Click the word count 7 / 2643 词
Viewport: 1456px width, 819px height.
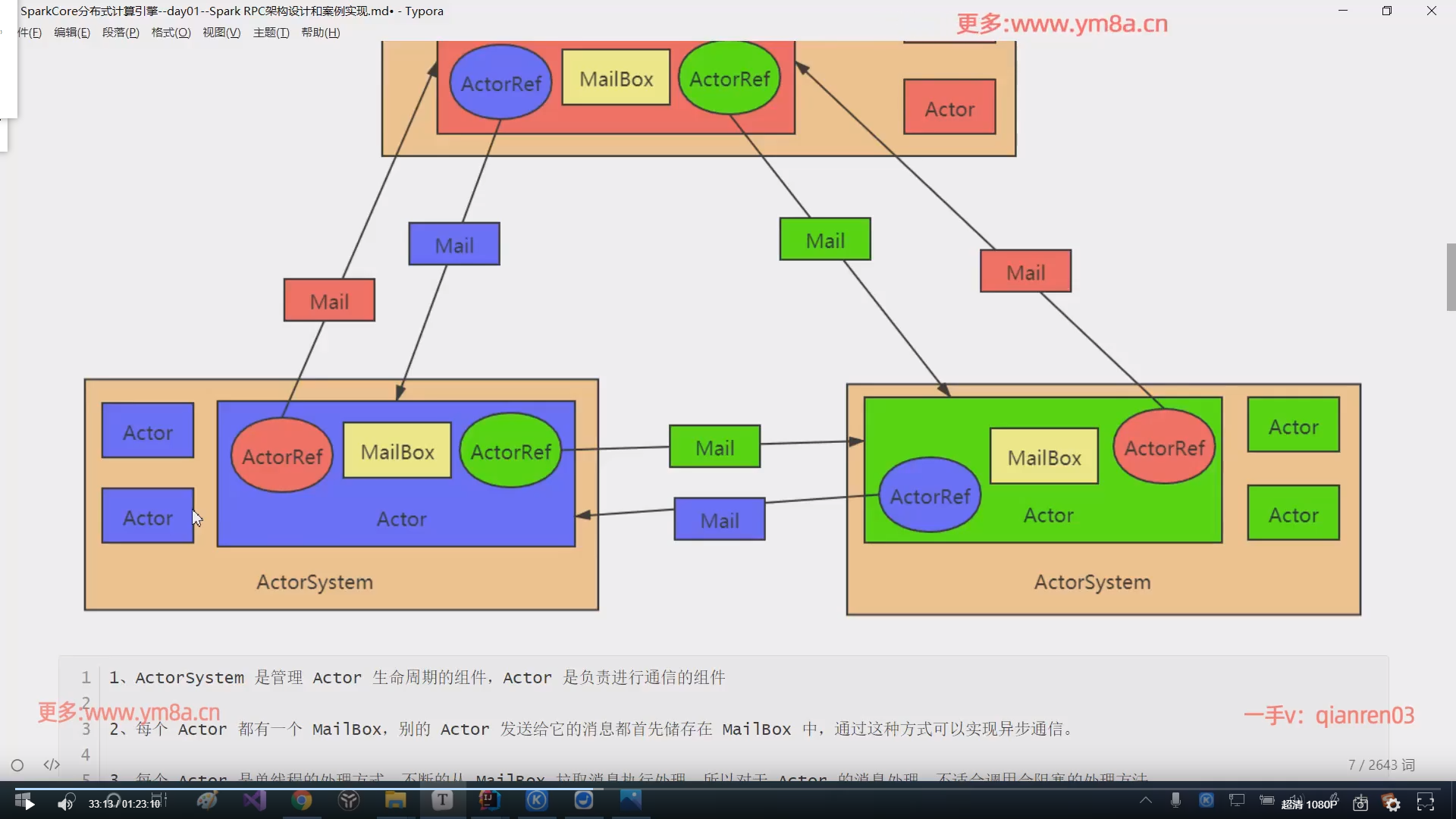click(1381, 765)
